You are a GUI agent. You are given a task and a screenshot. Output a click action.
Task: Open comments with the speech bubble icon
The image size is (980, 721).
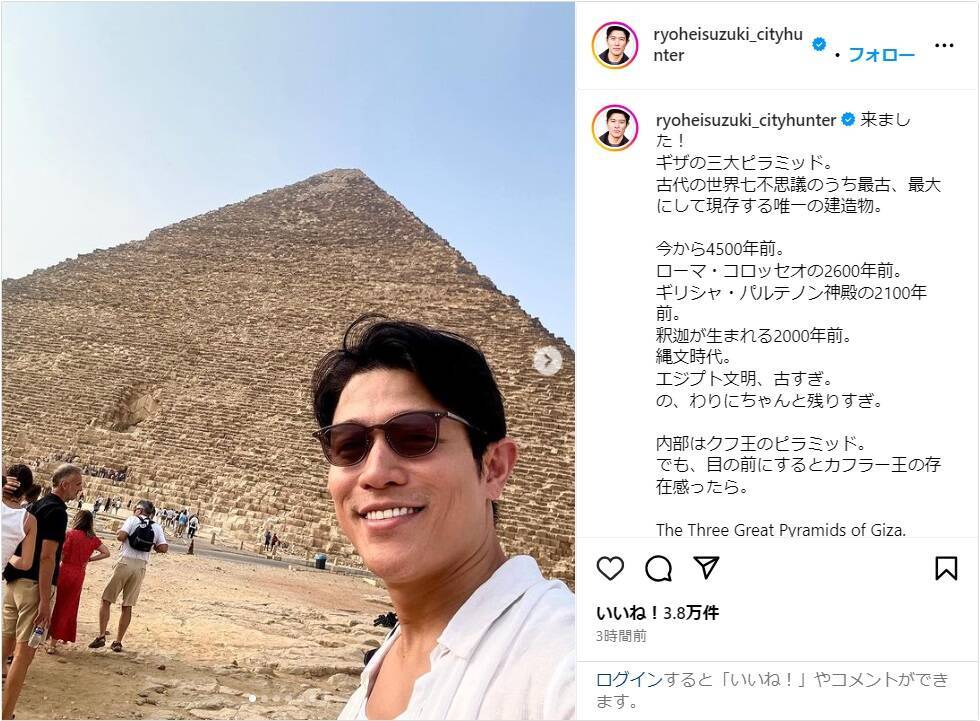coord(658,569)
